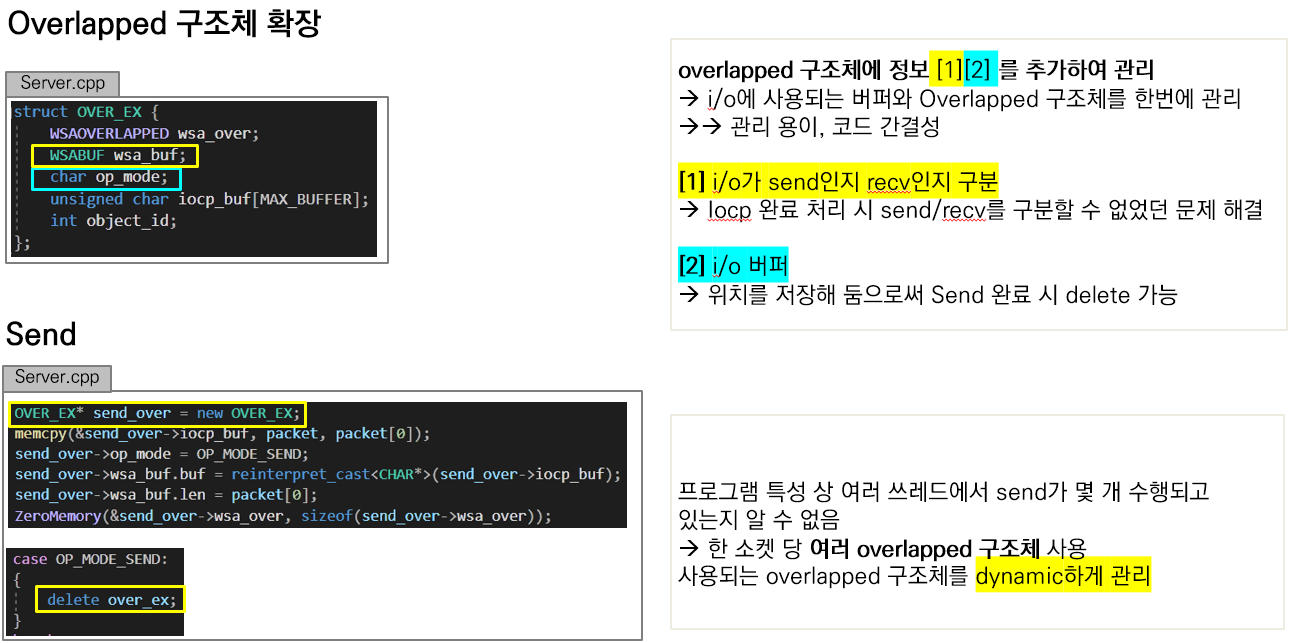This screenshot has width=1291, height=643.
Task: Select the Server.cpp label above struct OVER_EX code
Action: [62, 84]
